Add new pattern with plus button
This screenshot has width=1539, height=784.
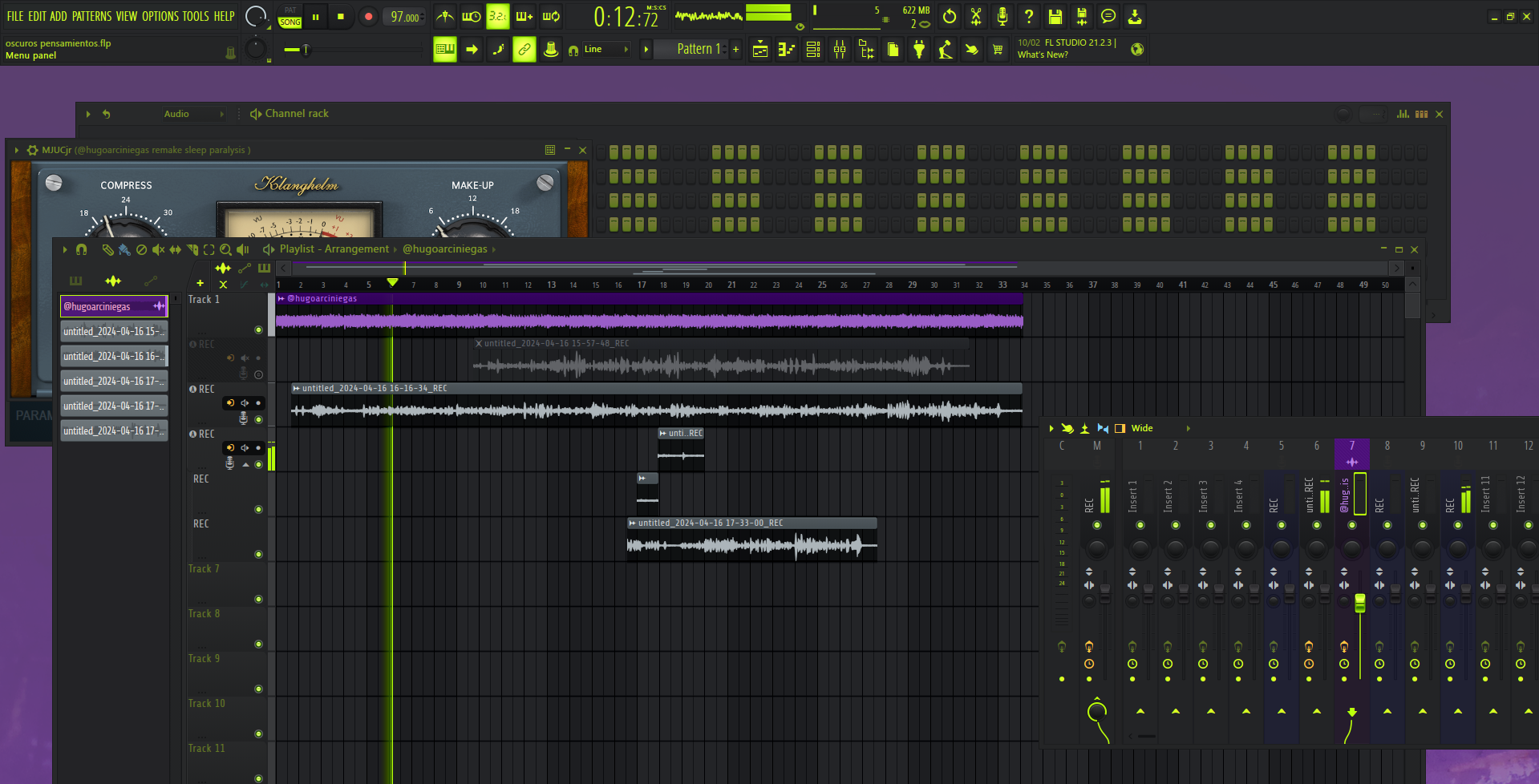click(735, 50)
